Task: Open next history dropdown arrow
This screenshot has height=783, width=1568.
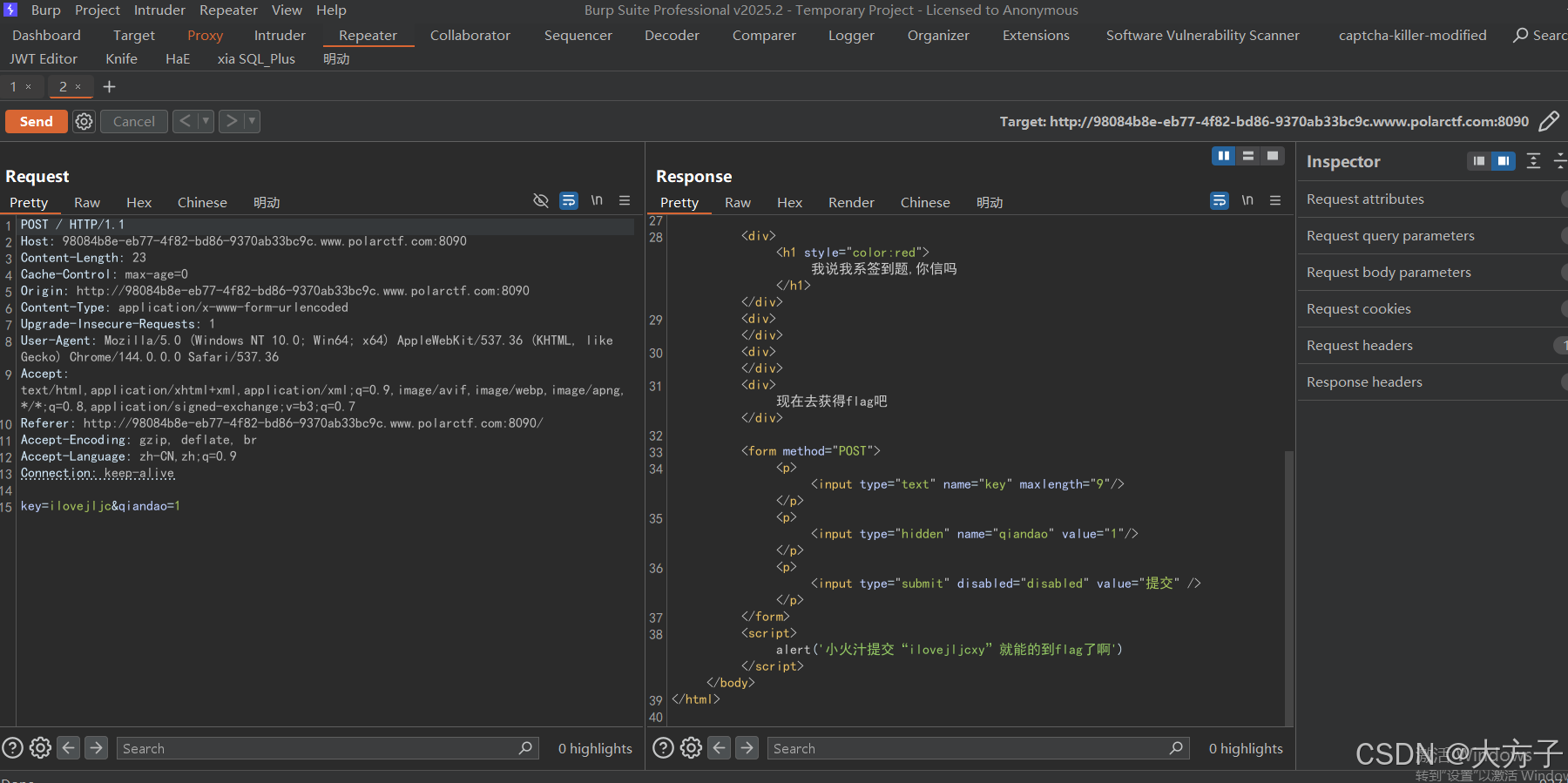Action: coord(252,121)
